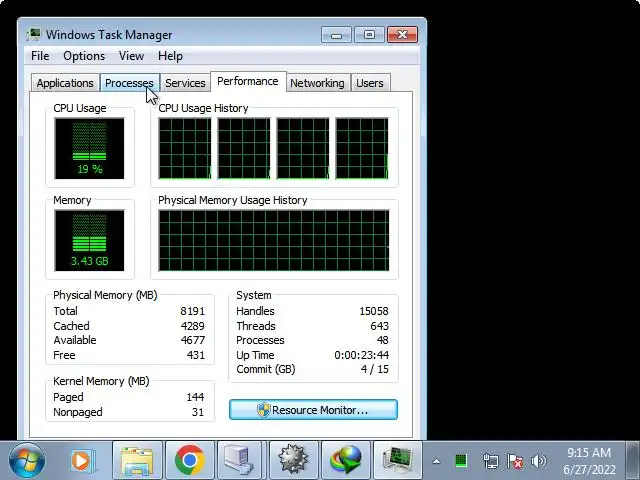
Task: Click the Task Manager taskbar button
Action: point(398,461)
